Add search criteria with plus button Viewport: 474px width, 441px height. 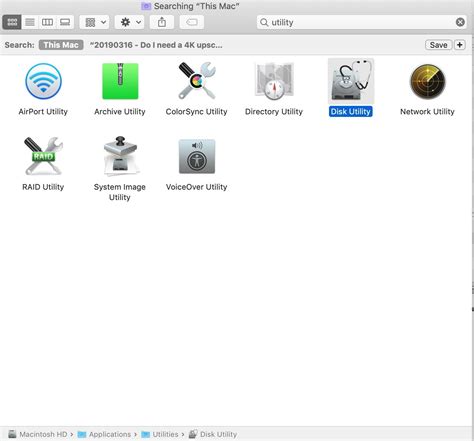coord(460,45)
